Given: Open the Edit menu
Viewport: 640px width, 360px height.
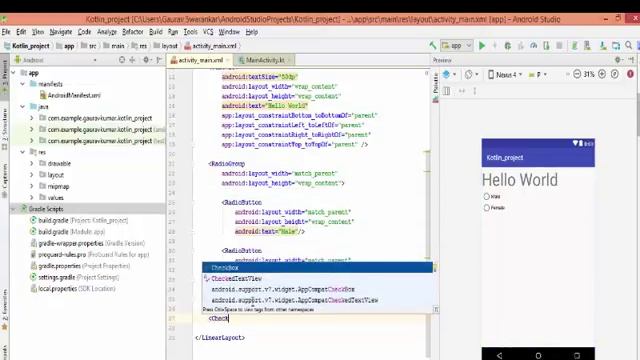Looking at the screenshot, I should (21, 32).
